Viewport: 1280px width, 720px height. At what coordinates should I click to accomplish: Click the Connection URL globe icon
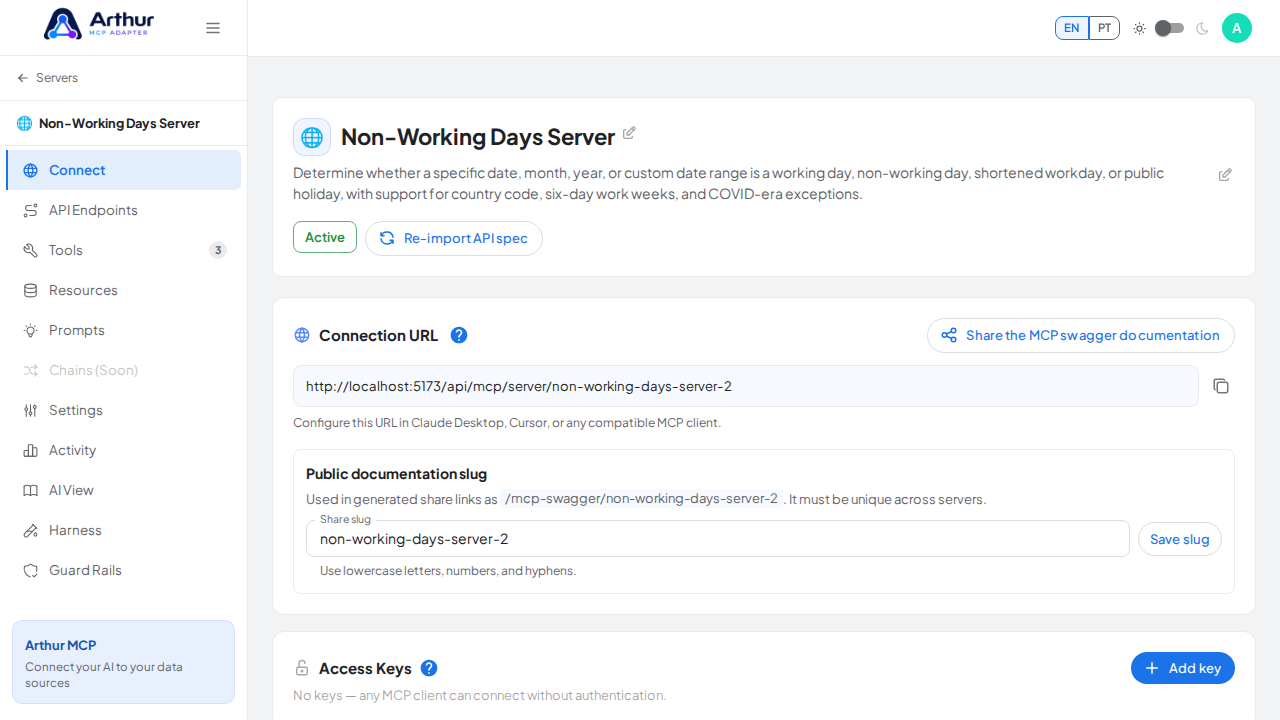click(302, 335)
